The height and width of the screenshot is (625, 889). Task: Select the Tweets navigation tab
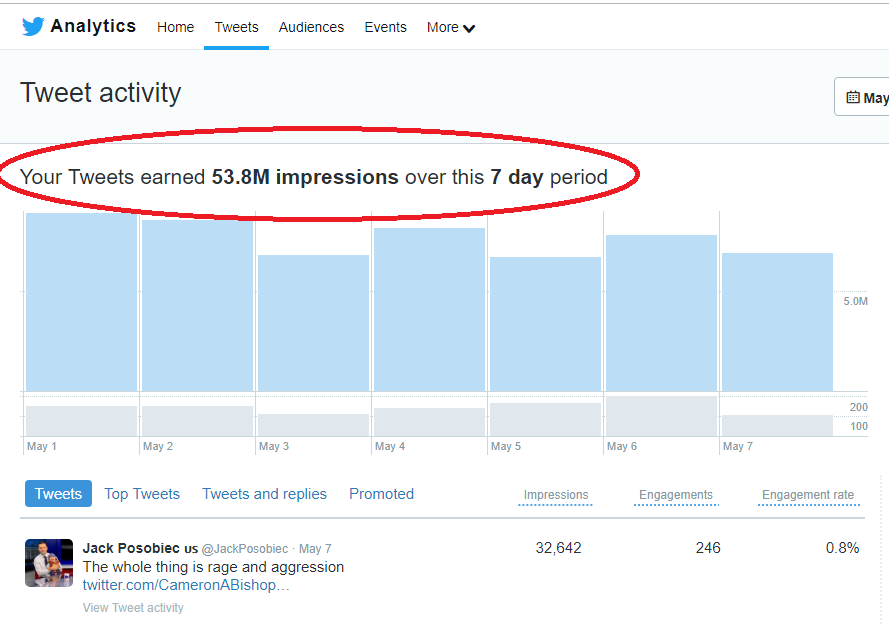coord(236,27)
